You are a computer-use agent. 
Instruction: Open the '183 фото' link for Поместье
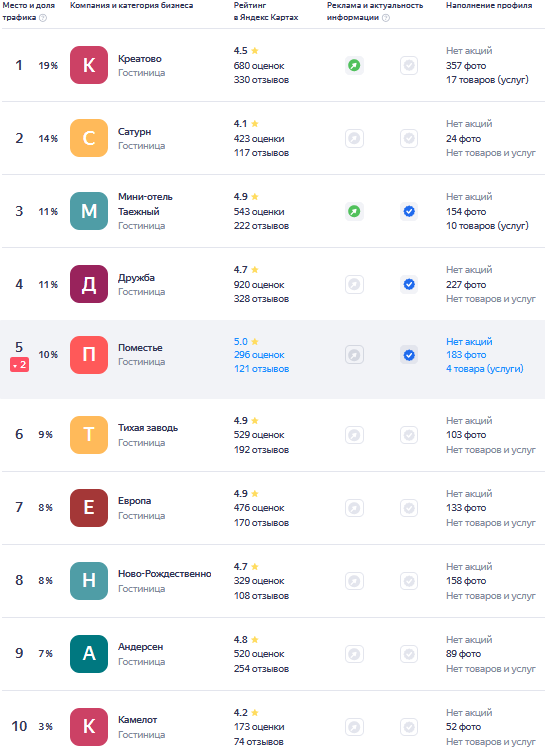pos(466,355)
